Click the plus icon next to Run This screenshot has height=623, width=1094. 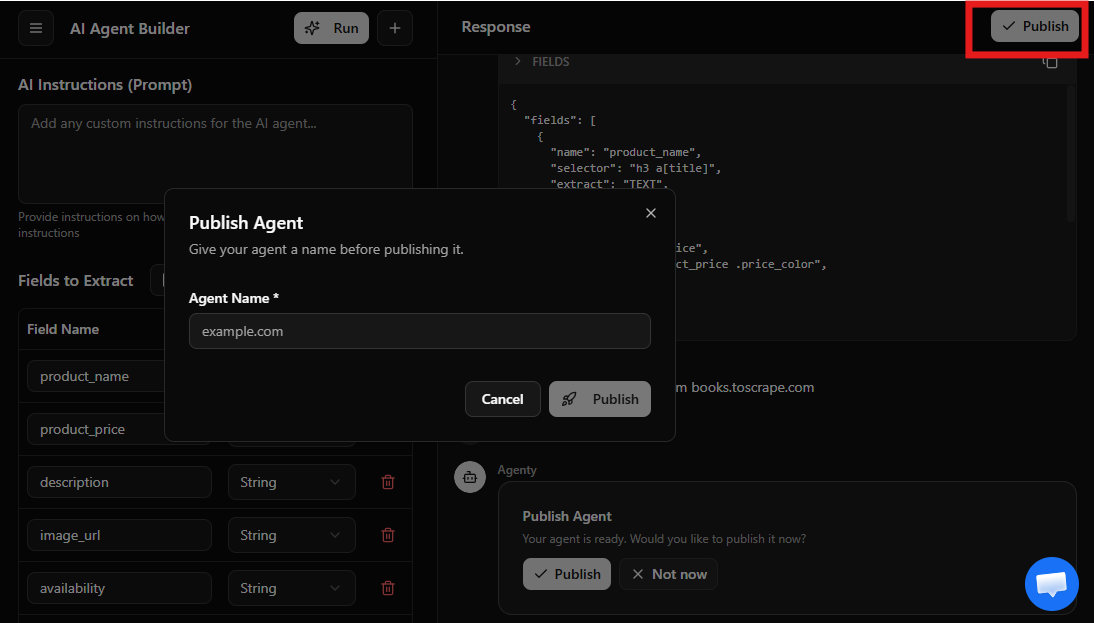coord(394,28)
